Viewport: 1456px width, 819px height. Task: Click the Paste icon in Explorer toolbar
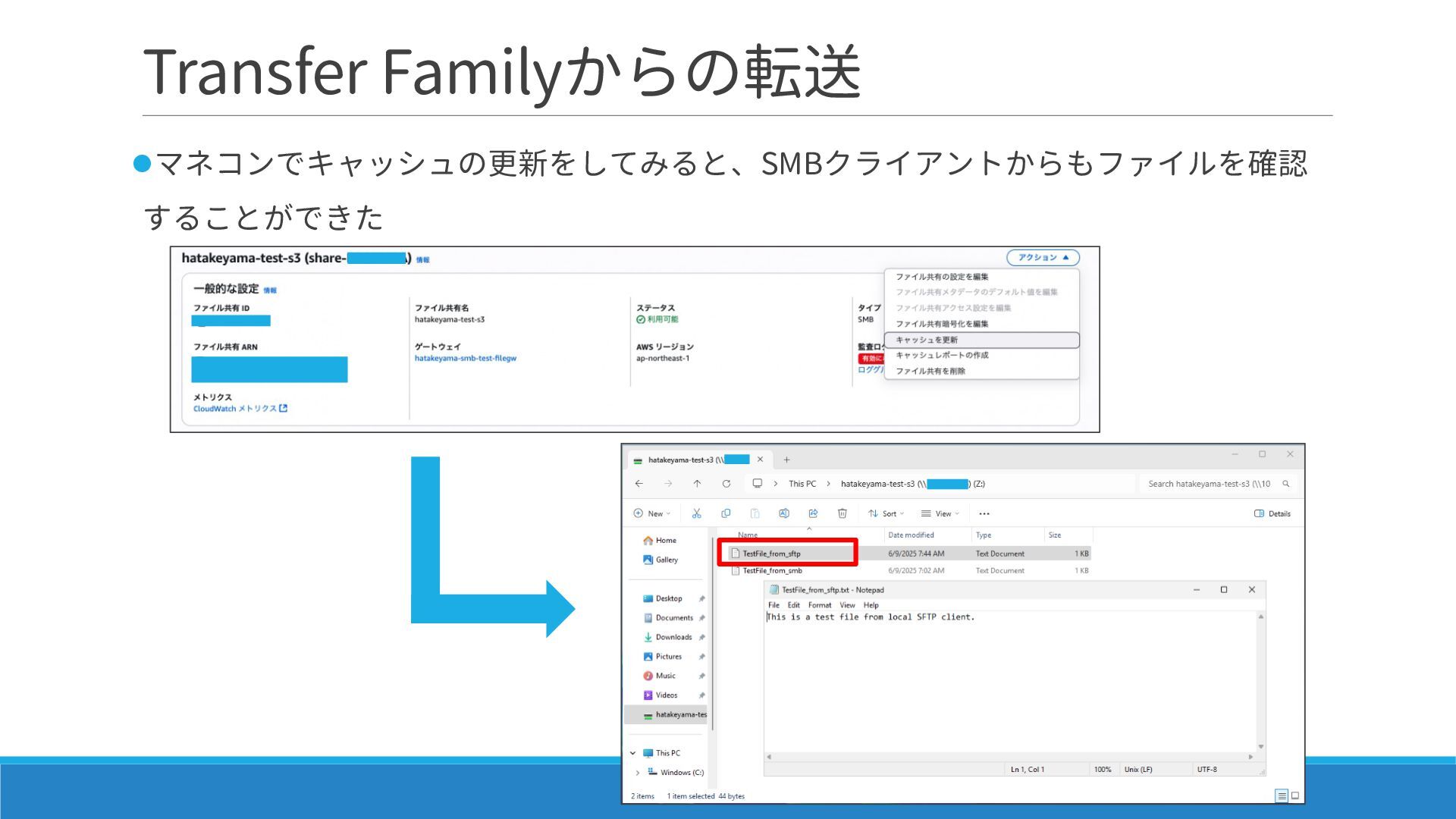[x=755, y=513]
